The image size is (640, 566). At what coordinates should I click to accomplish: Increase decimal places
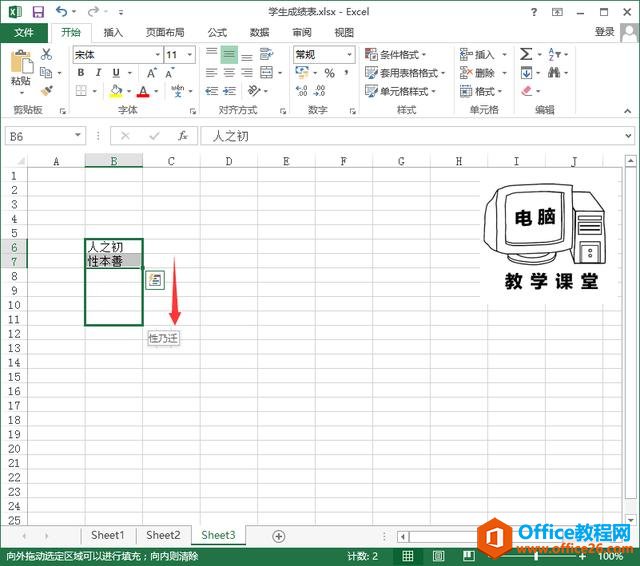[x=301, y=91]
